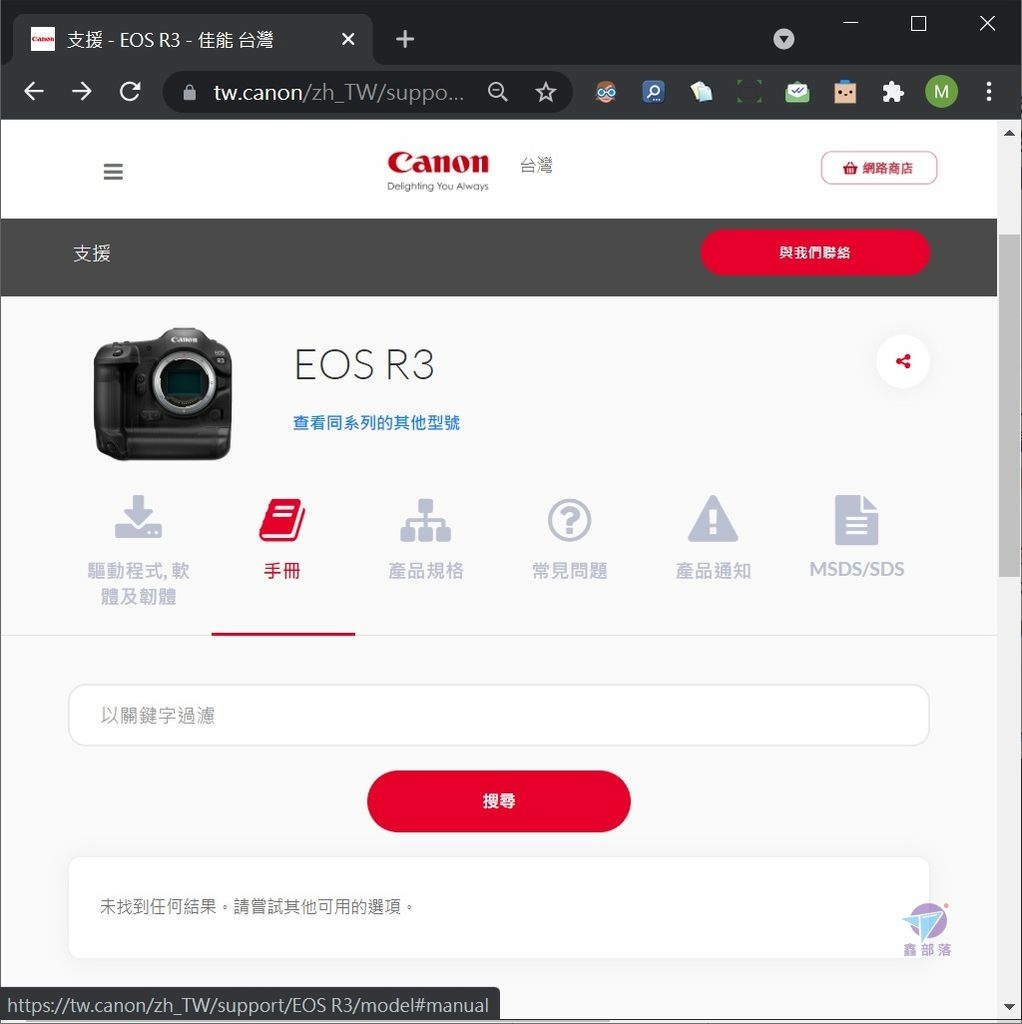1022x1024 pixels.
Task: Click the scrollbar up arrow
Action: (x=1010, y=133)
